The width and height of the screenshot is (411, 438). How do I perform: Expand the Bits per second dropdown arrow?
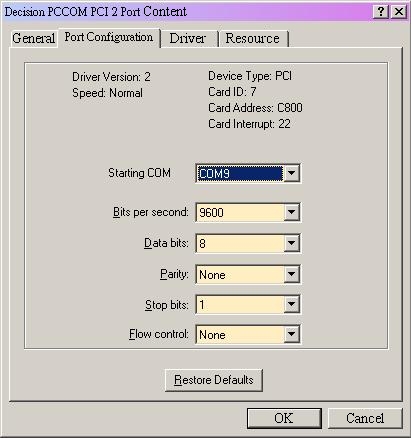coord(291,212)
